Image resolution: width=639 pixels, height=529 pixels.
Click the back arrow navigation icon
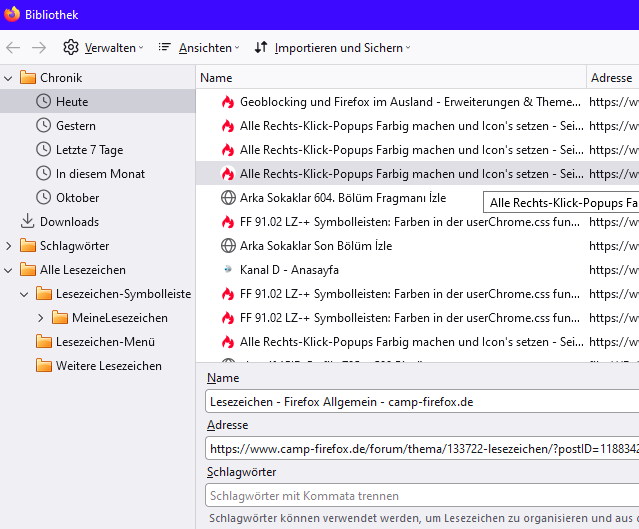[13, 47]
